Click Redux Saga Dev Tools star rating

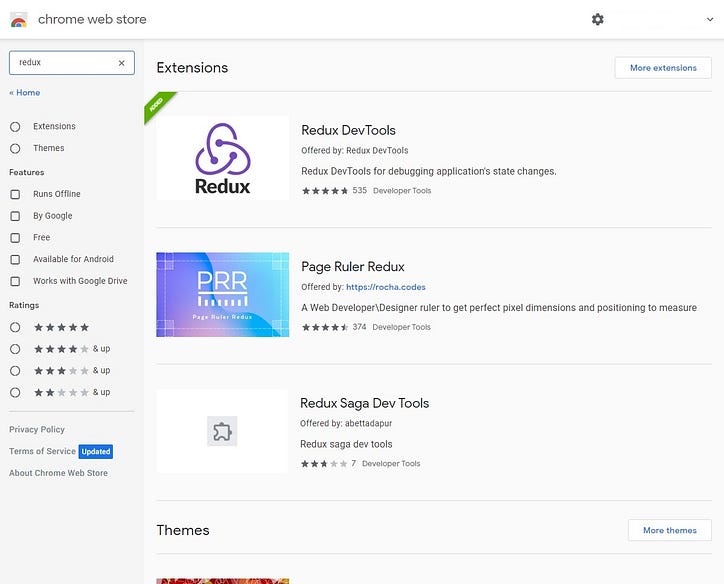tap(324, 464)
